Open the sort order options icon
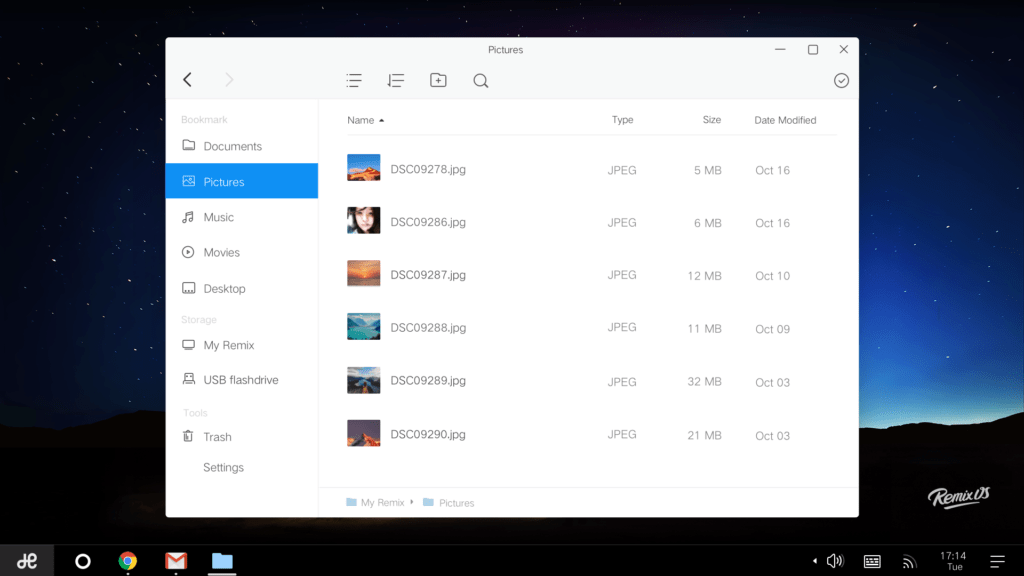Viewport: 1024px width, 576px height. (x=396, y=80)
